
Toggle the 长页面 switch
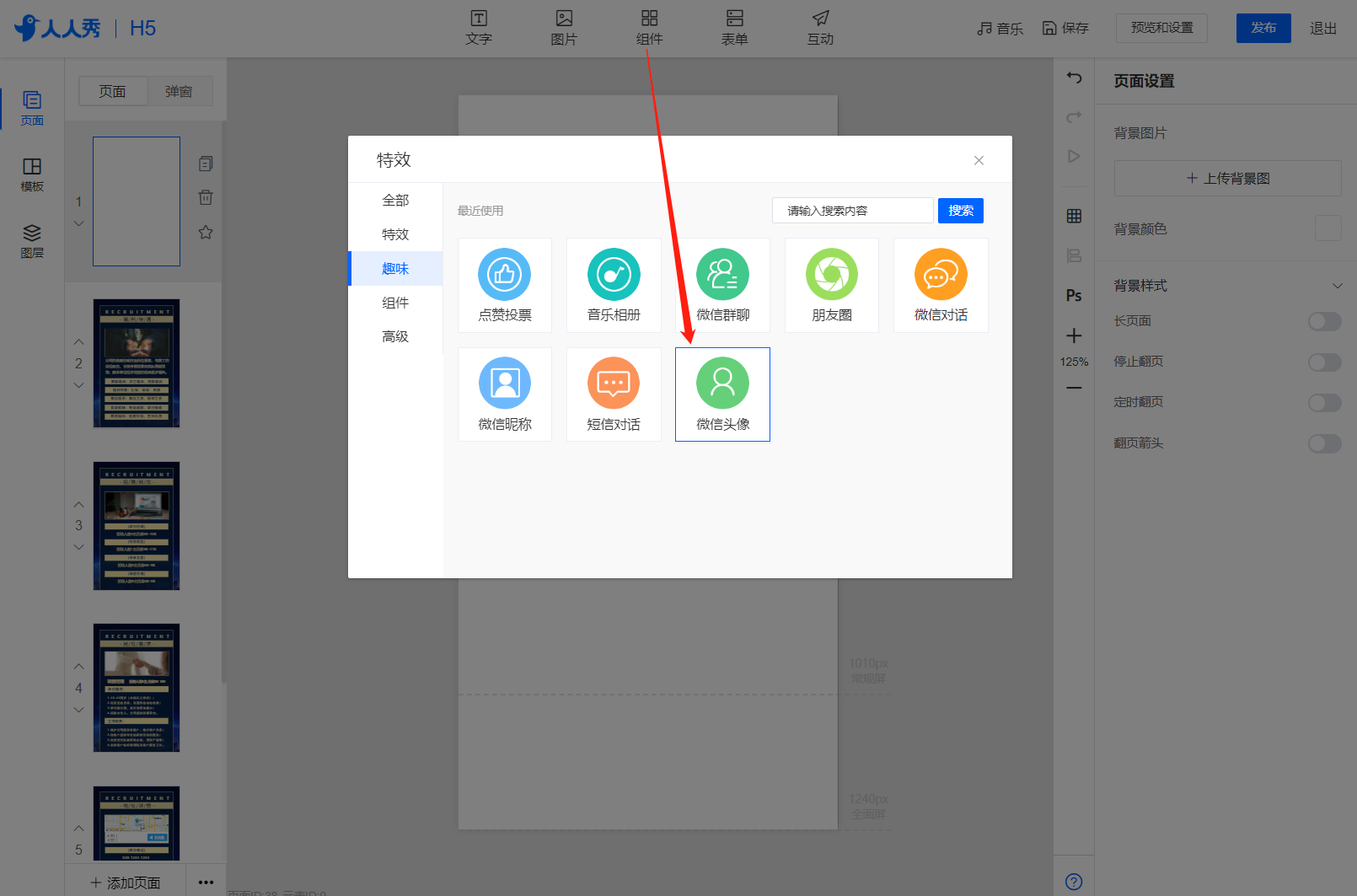[x=1324, y=321]
